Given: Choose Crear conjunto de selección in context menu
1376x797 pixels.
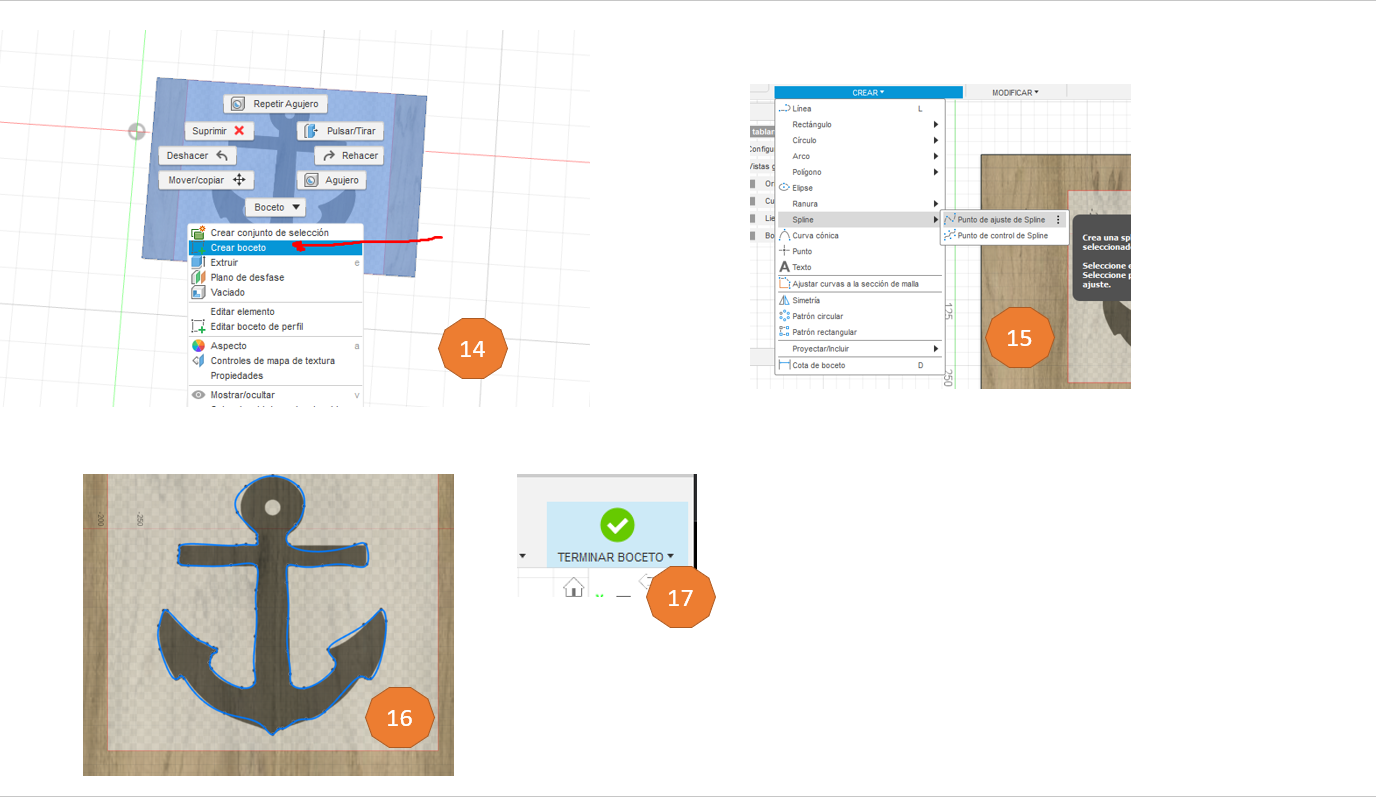Looking at the screenshot, I should coord(275,233).
